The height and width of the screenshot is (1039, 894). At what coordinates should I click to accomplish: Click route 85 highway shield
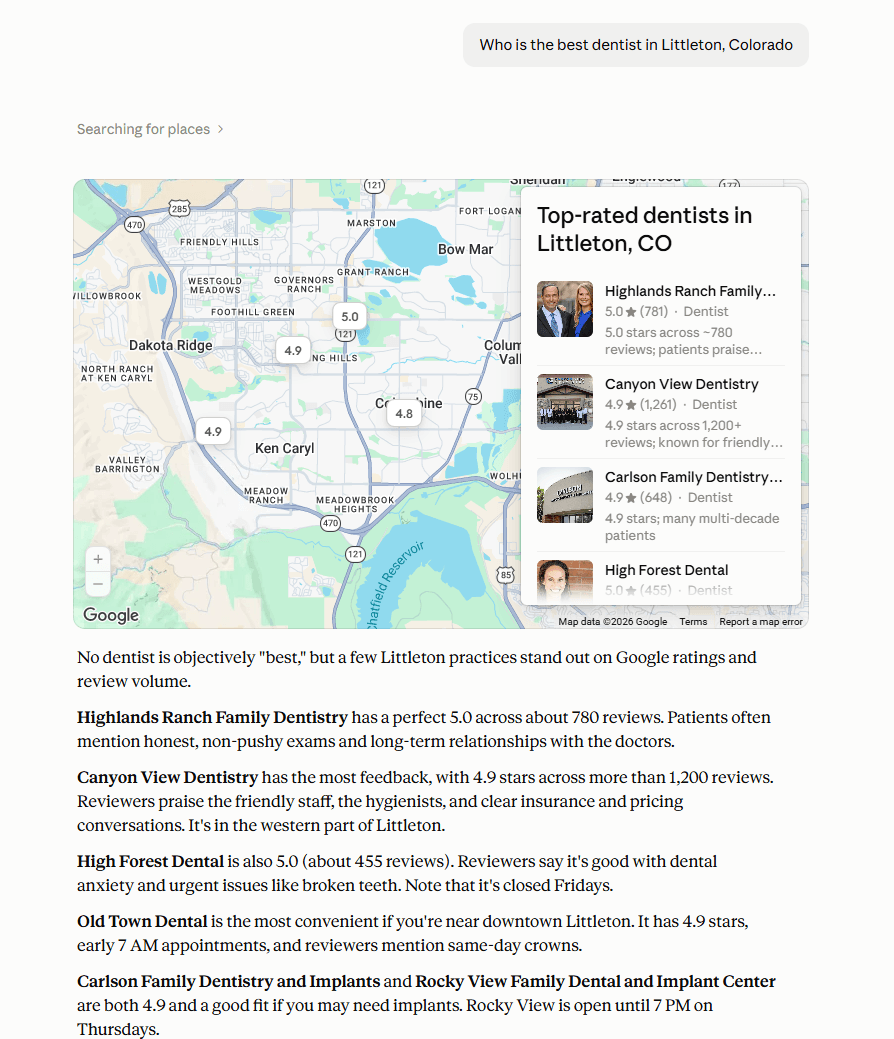[x=506, y=574]
